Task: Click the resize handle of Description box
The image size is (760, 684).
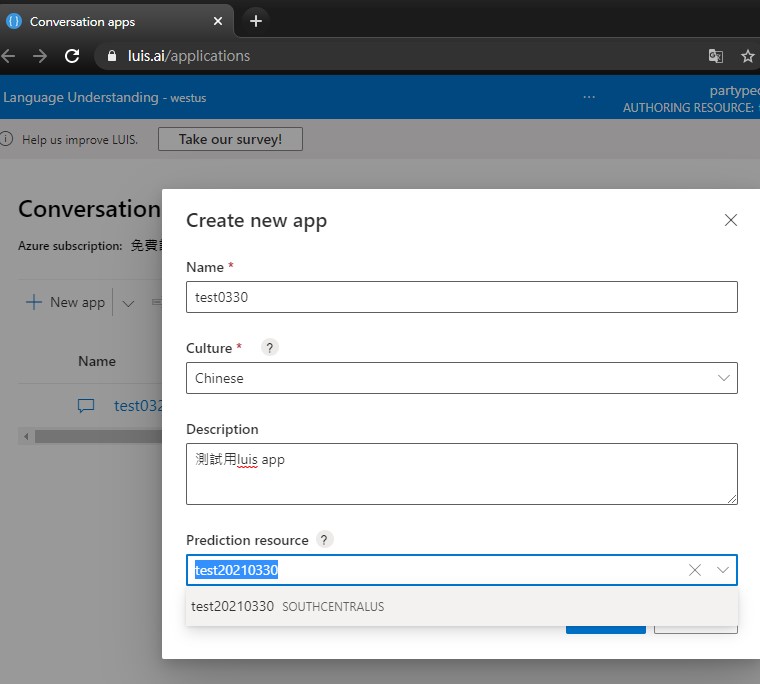Action: (732, 499)
